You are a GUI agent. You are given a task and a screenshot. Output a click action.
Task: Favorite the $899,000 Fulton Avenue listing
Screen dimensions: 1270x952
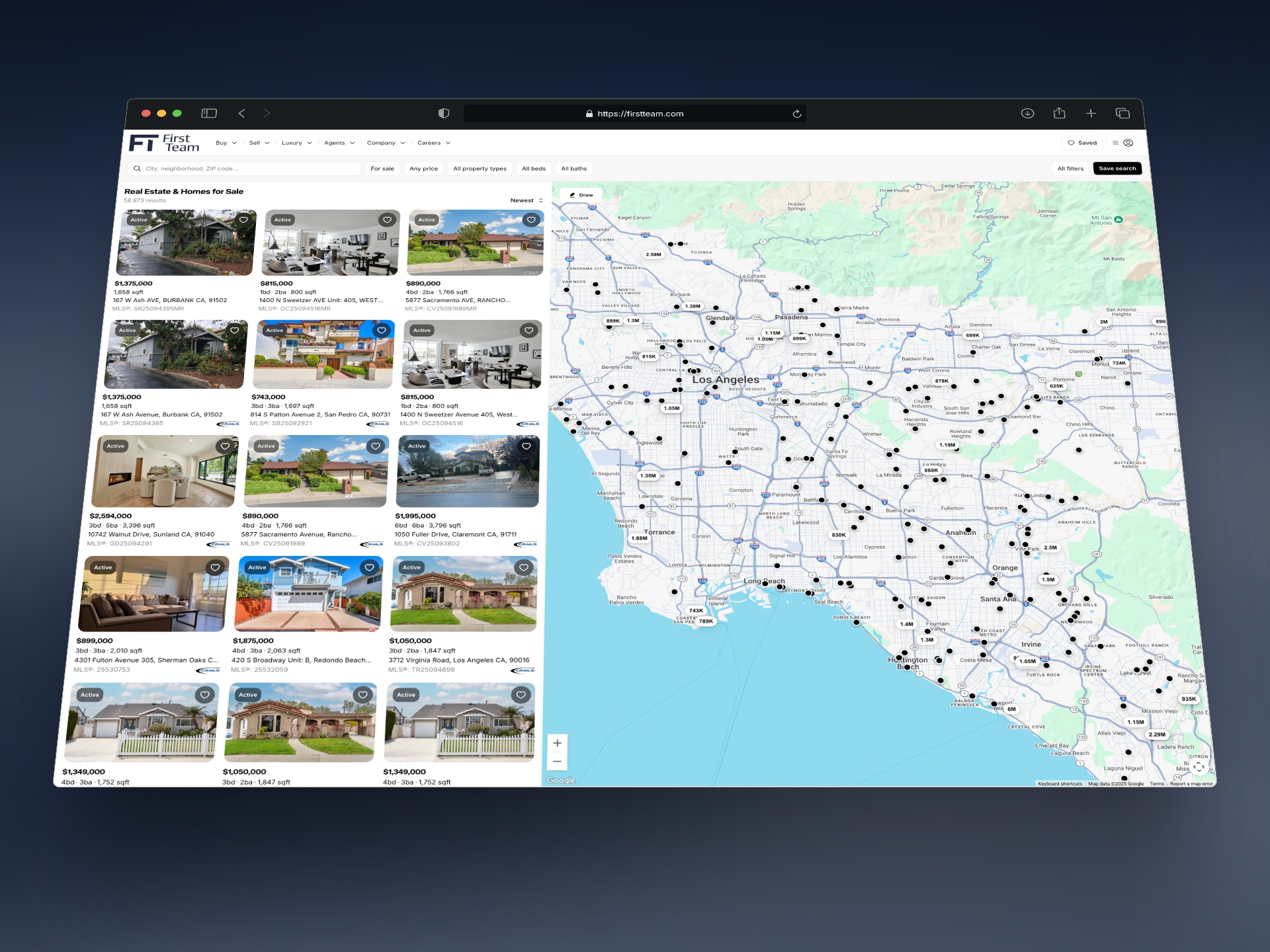pyautogui.click(x=215, y=567)
